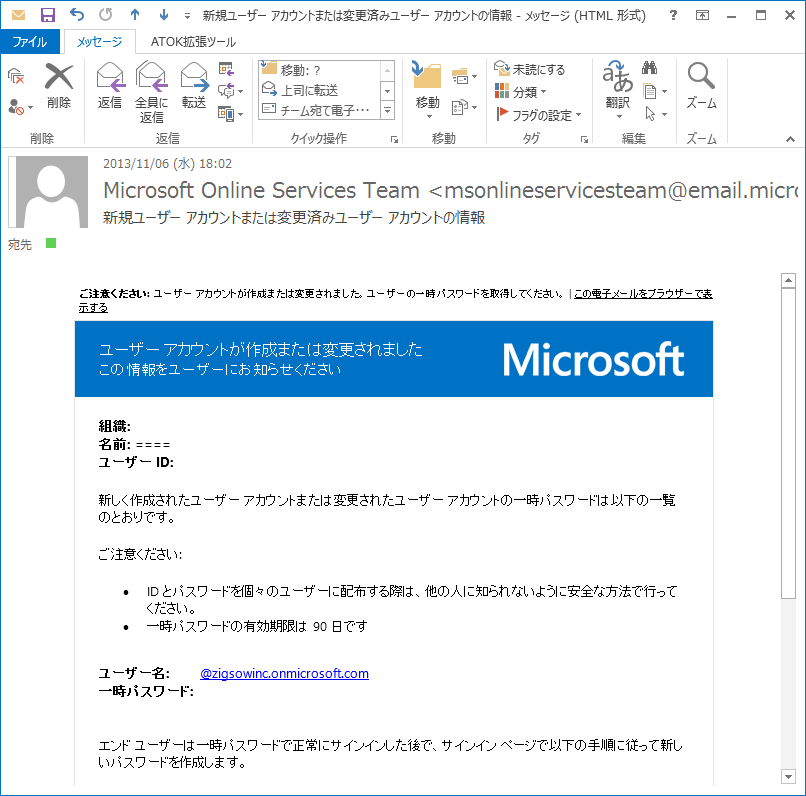This screenshot has height=796, width=806.
Task: Click sender name Microsoft Online Services Team
Action: tap(261, 191)
